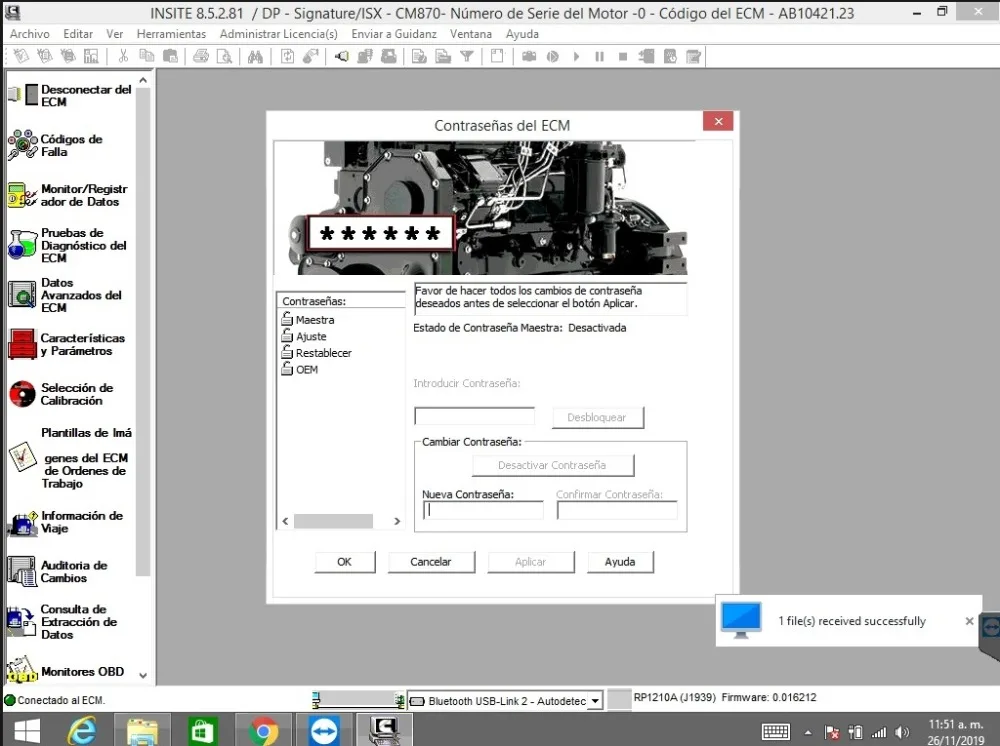Open Desconectar del ECM in sidebar
This screenshot has width=1000, height=746.
tap(70, 96)
